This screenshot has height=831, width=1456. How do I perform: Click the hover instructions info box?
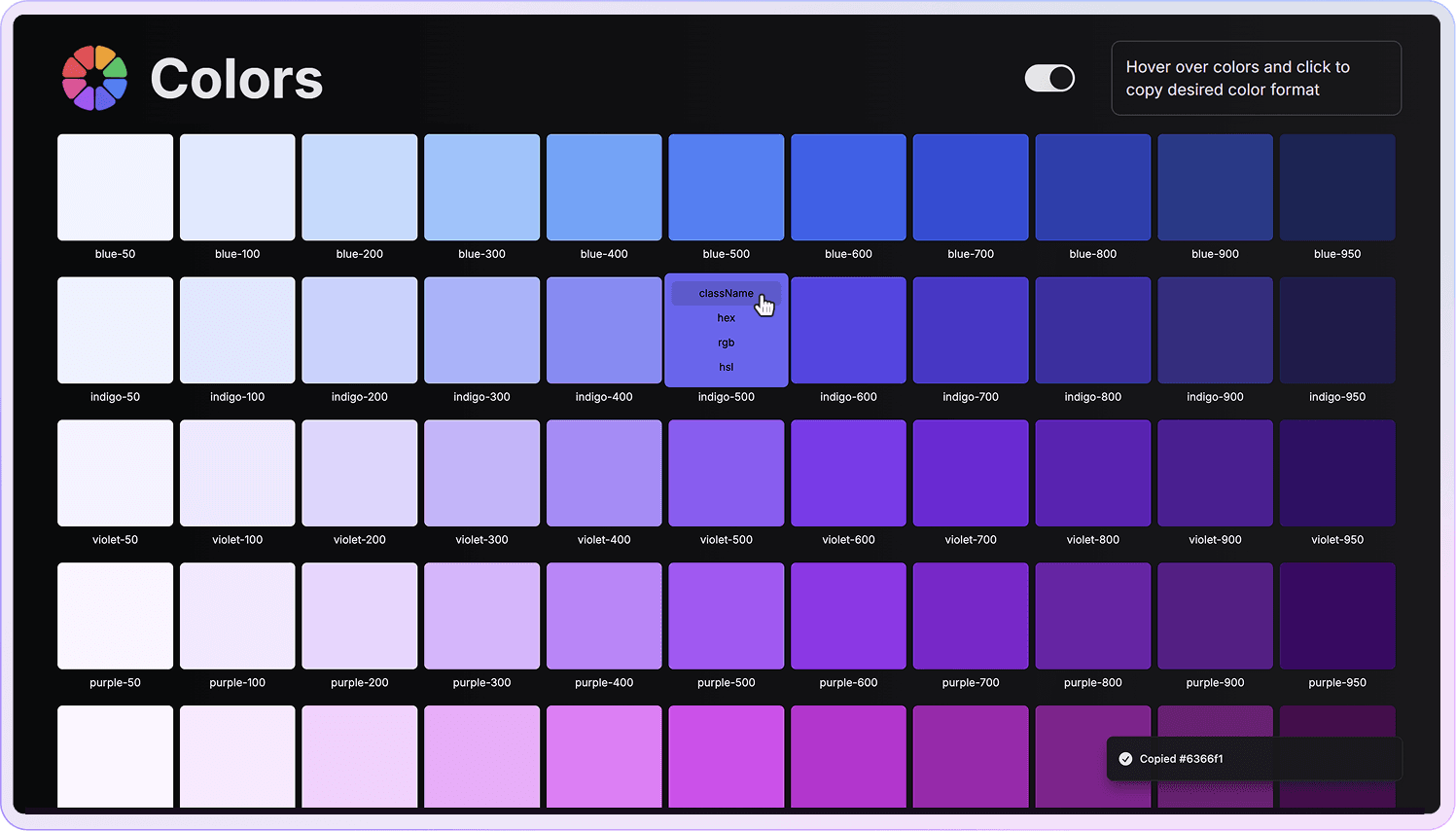pyautogui.click(x=1256, y=78)
